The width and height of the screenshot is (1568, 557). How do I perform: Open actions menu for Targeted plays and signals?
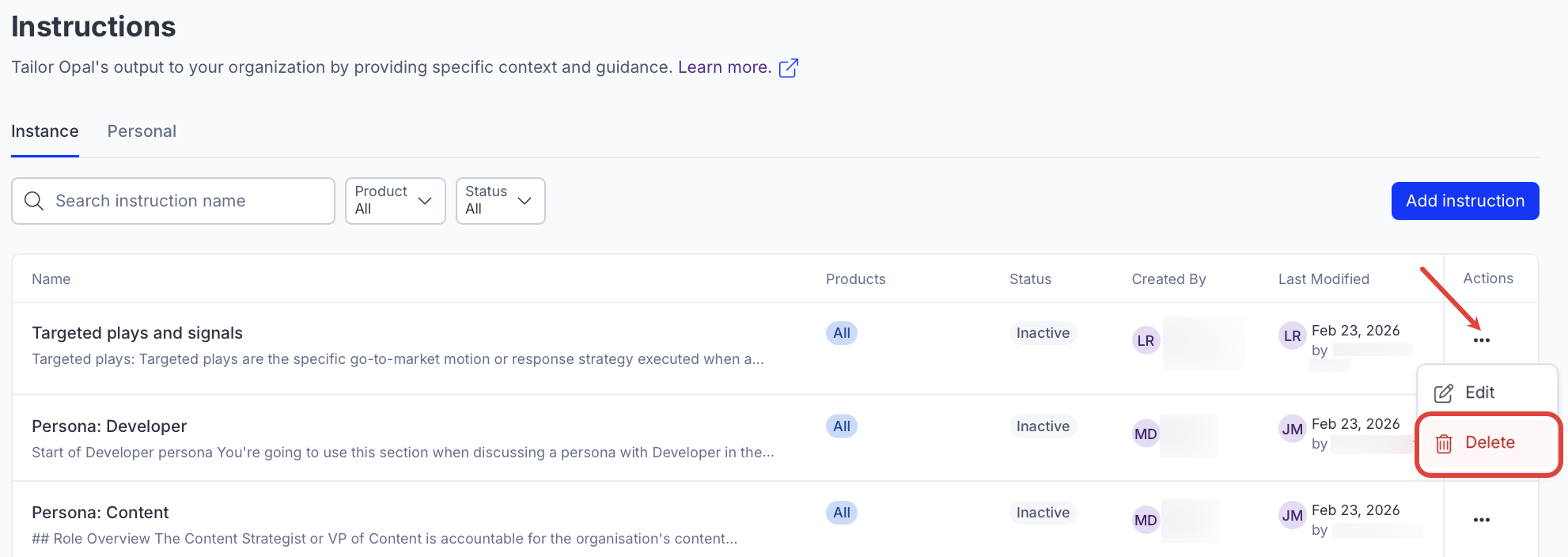point(1481,340)
